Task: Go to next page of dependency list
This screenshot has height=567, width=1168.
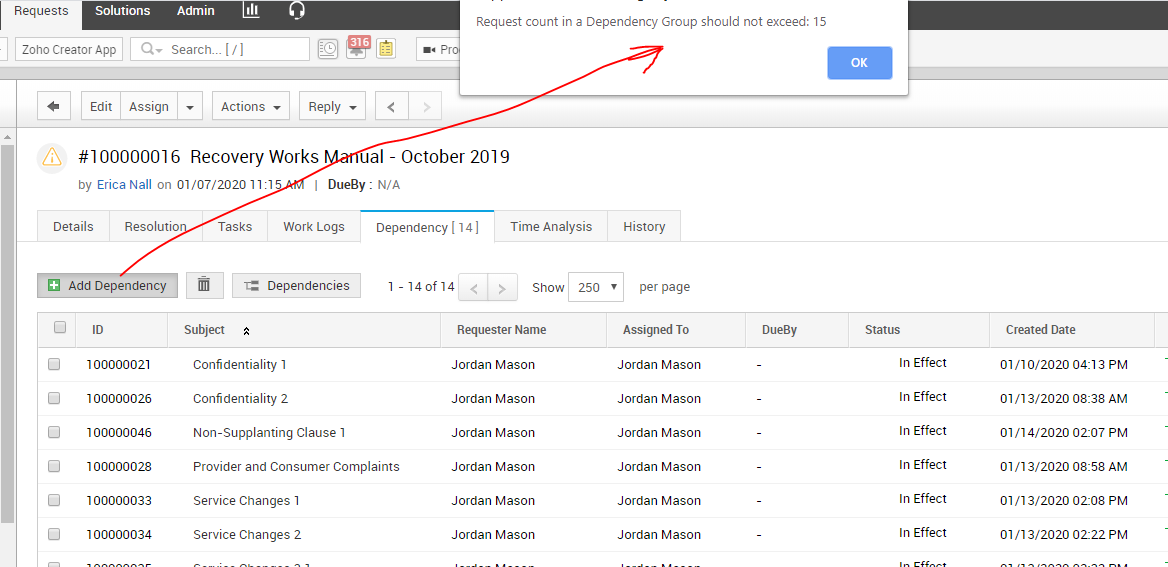Action: 503,288
